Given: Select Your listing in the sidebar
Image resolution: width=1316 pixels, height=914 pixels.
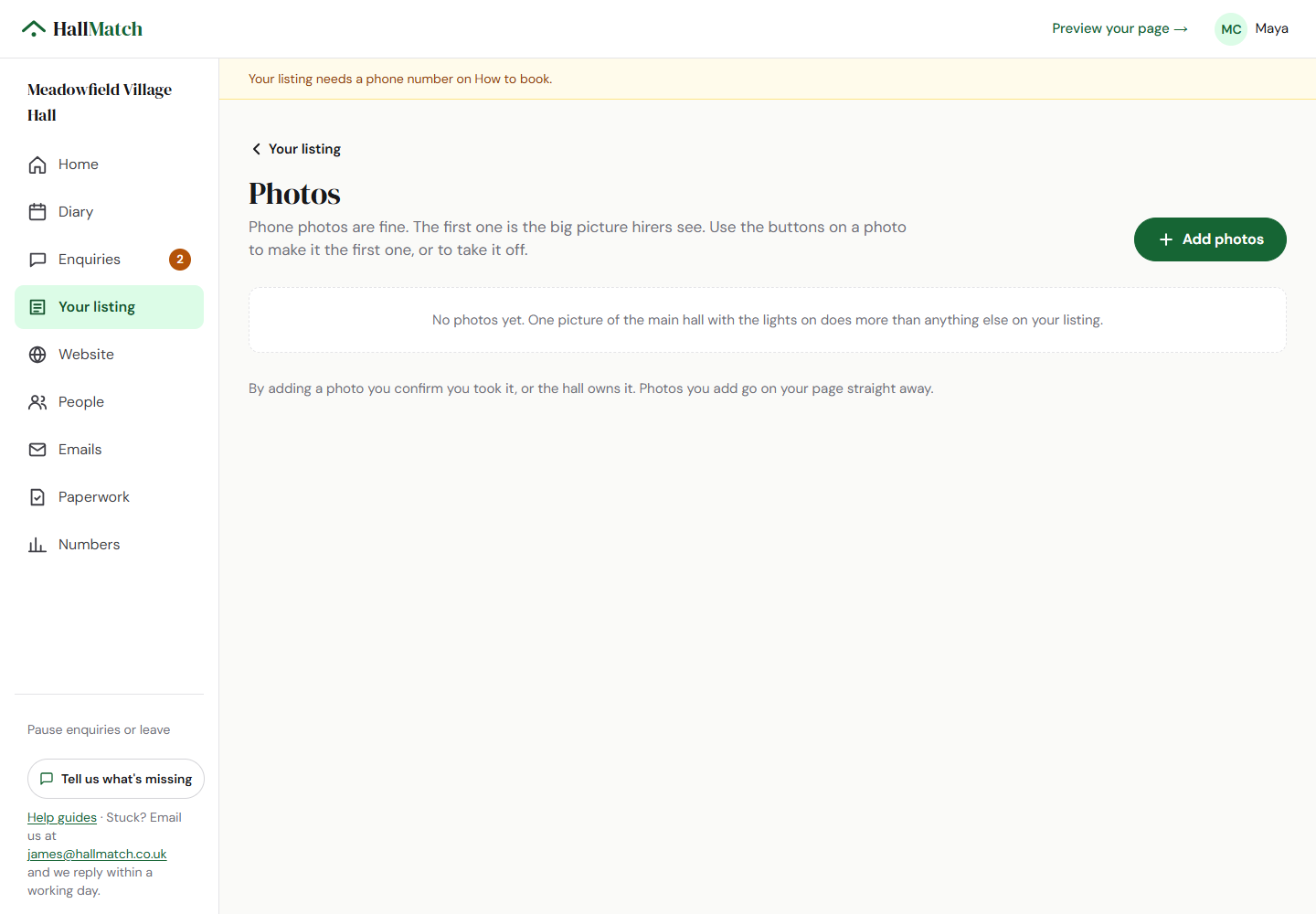Looking at the screenshot, I should tap(109, 307).
